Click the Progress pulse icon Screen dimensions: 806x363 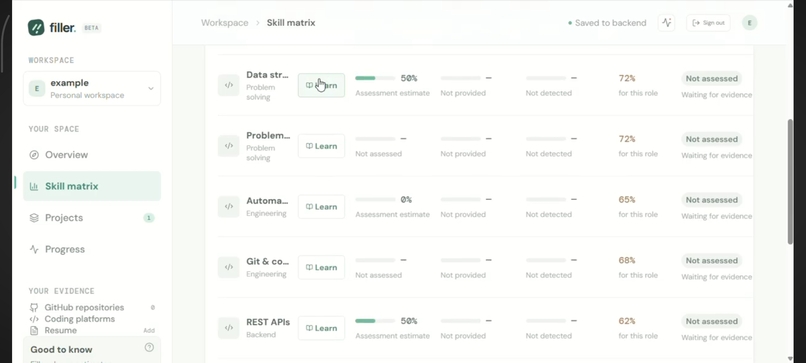34,249
